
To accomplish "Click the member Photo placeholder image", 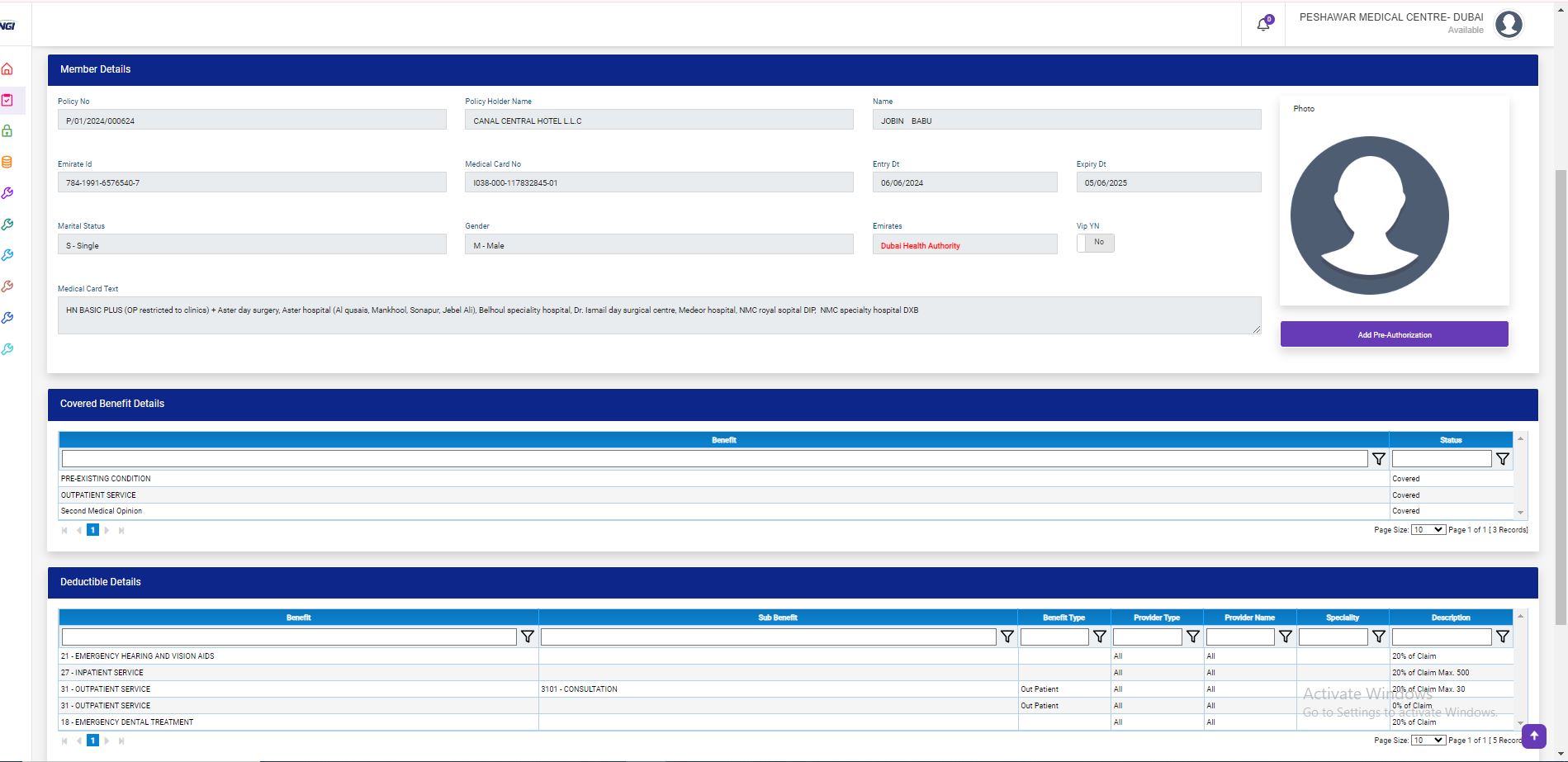I will pos(1369,215).
